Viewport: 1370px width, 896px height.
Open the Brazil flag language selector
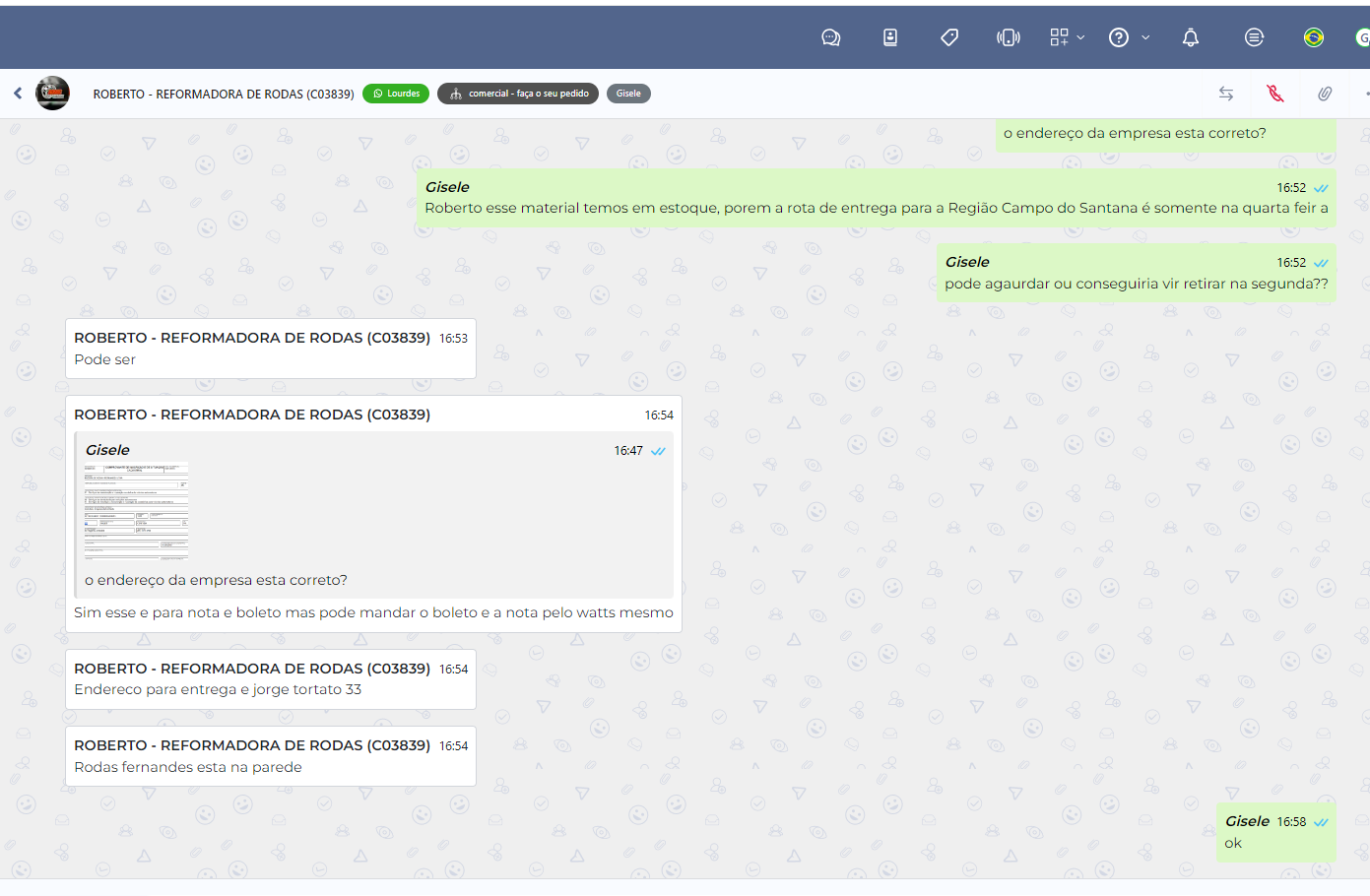pos(1314,37)
